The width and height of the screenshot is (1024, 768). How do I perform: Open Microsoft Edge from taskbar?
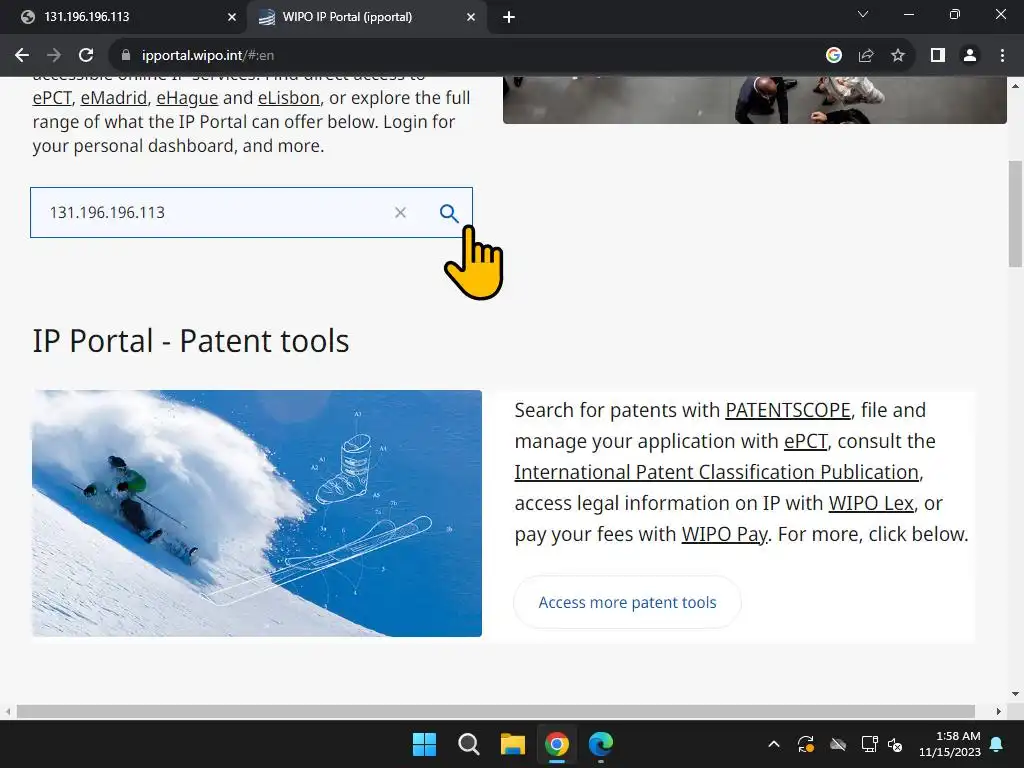click(x=601, y=744)
